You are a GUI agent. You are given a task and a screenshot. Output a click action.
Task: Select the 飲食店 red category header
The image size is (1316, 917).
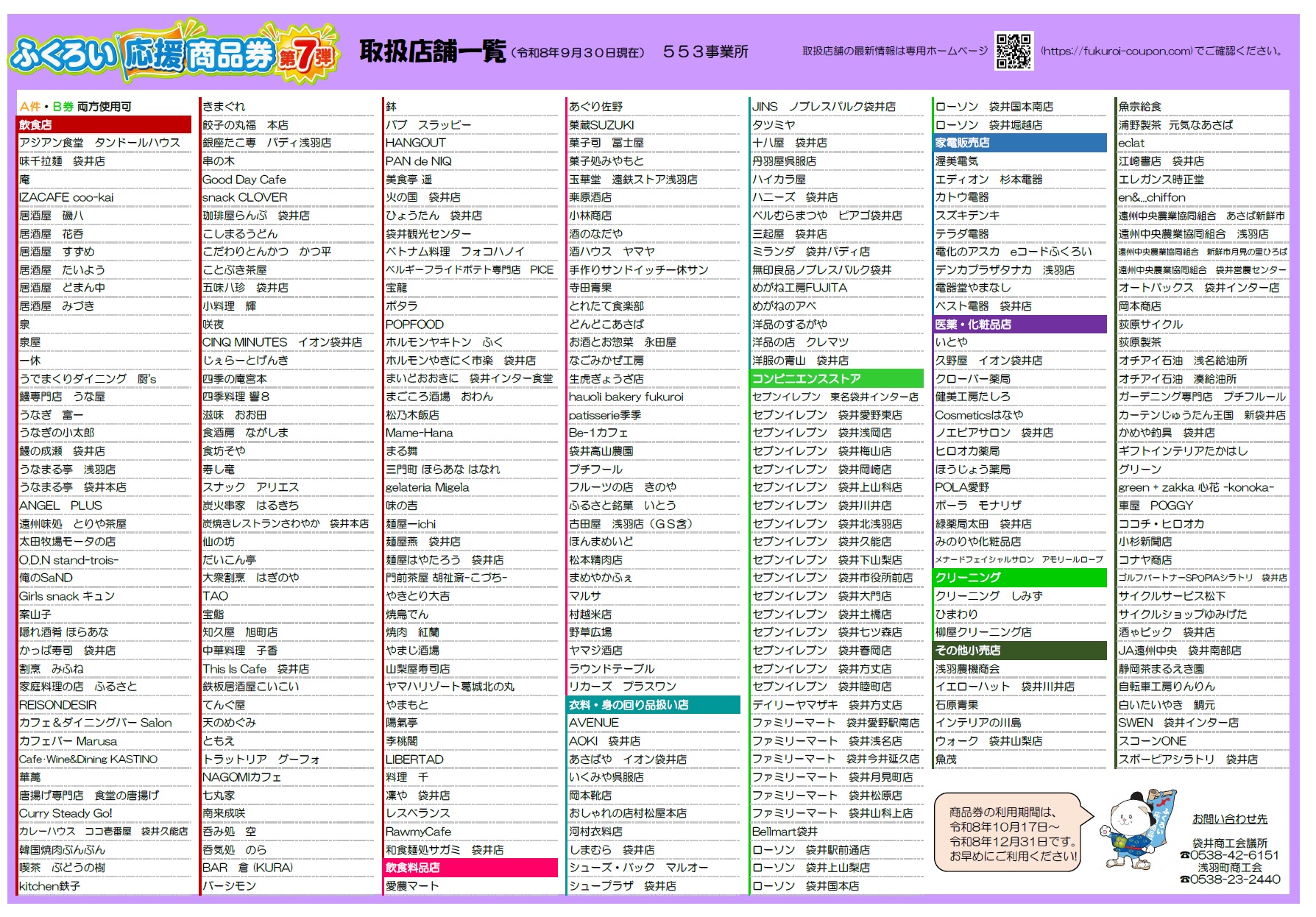pos(105,125)
